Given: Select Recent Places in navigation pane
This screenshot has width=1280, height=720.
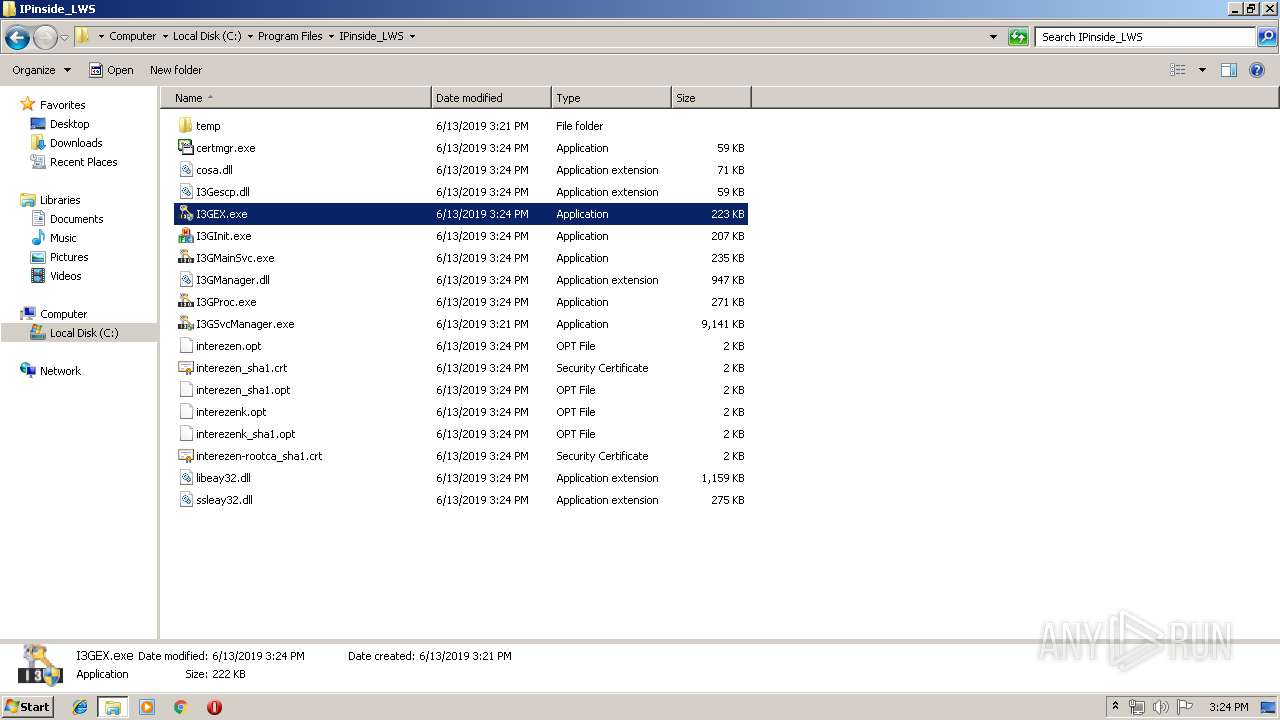Looking at the screenshot, I should [83, 162].
